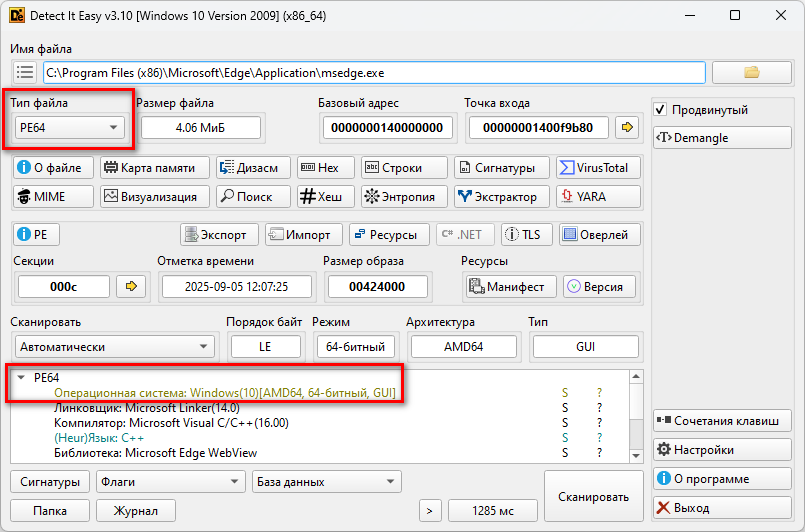805x532 pixels.
Task: Click the 'Отметка времени' timestamp field
Action: tap(237, 287)
